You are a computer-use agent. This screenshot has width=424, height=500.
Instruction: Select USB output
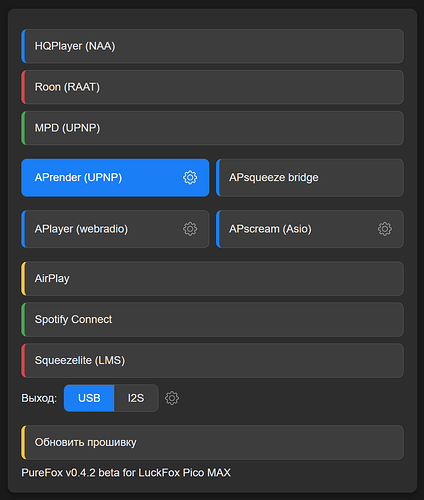[89, 398]
